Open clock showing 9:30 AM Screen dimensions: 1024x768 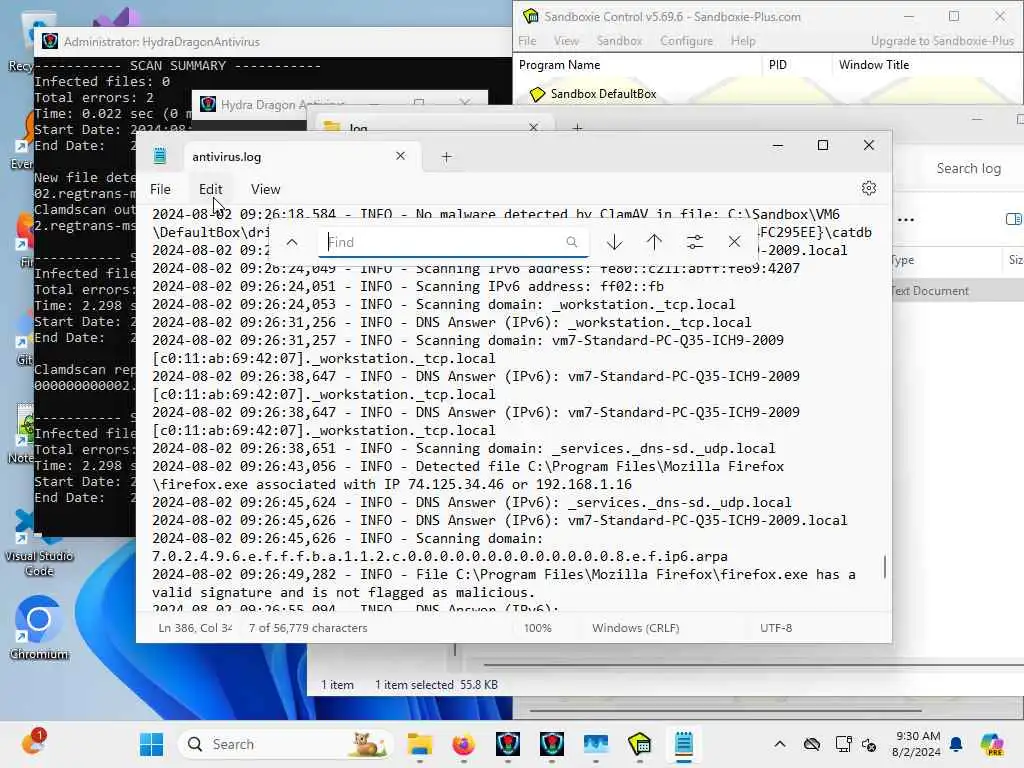click(x=918, y=744)
